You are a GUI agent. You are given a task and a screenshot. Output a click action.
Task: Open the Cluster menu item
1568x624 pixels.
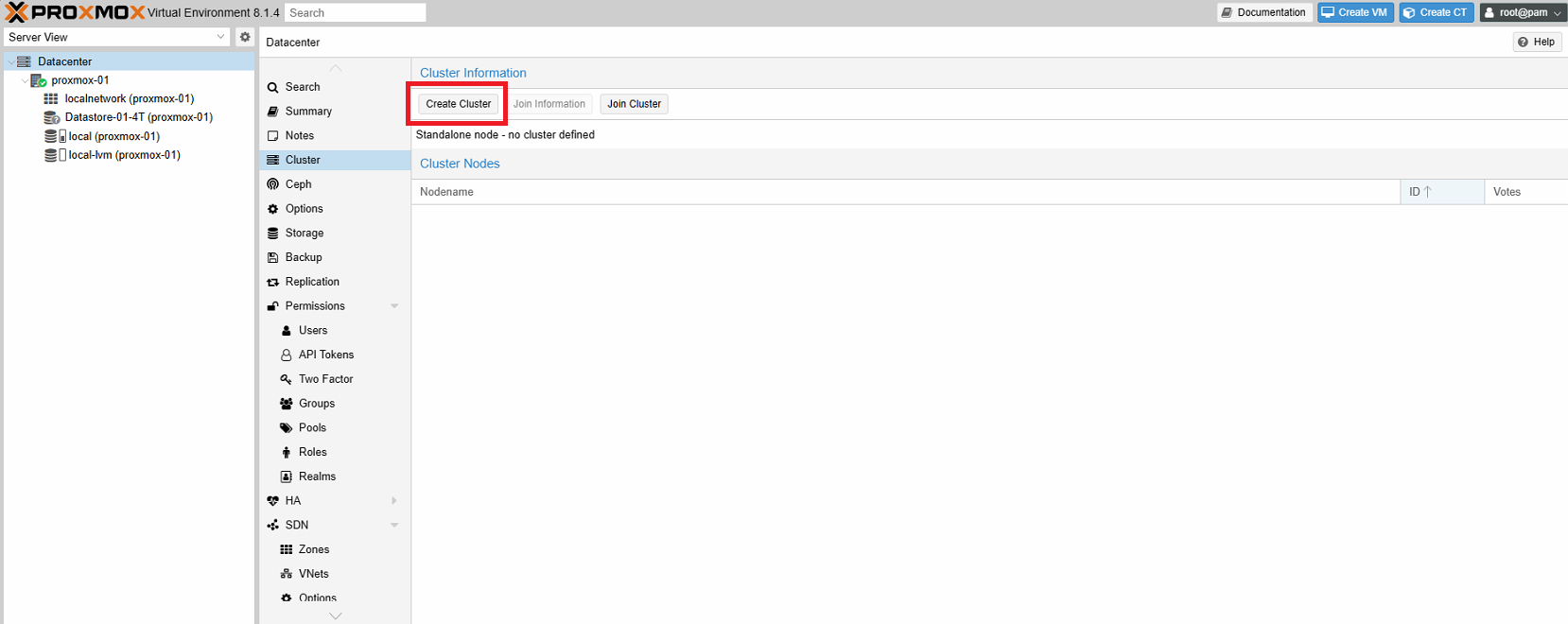(x=335, y=160)
